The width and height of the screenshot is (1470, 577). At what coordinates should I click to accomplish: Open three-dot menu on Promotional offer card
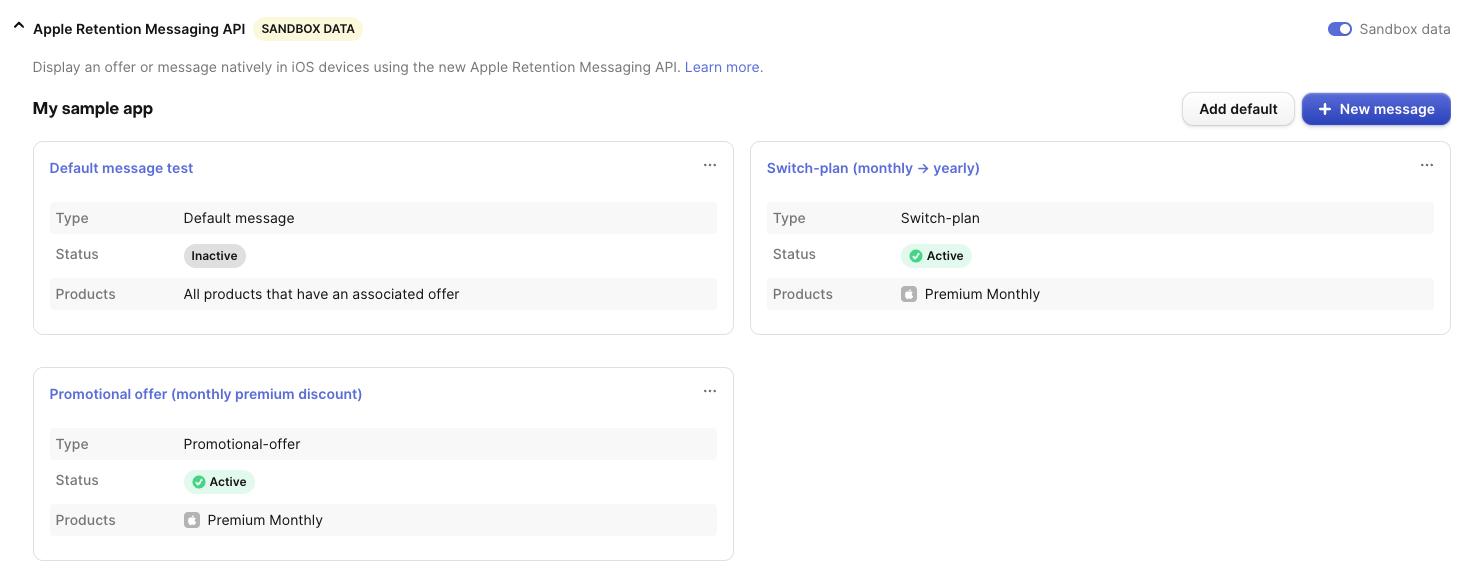click(709, 391)
